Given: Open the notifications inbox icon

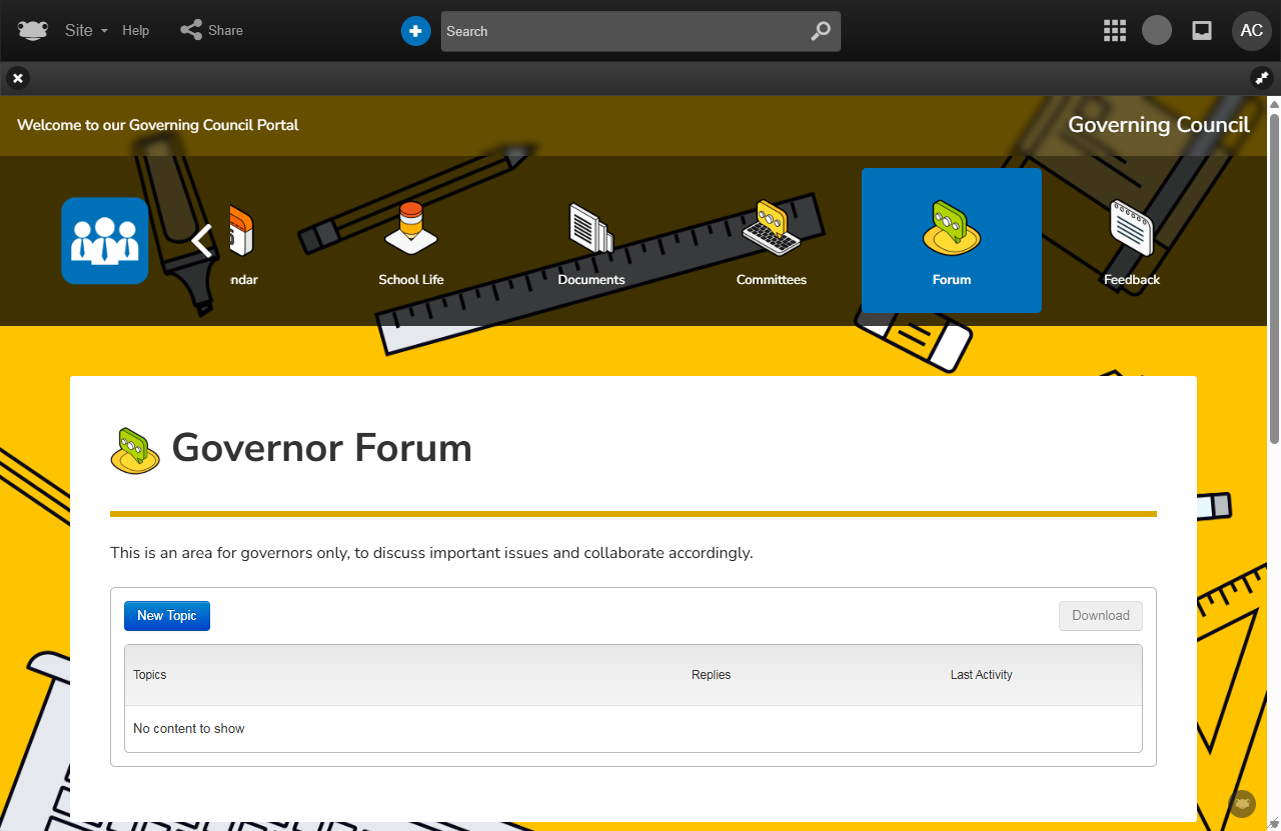Looking at the screenshot, I should (x=1202, y=30).
